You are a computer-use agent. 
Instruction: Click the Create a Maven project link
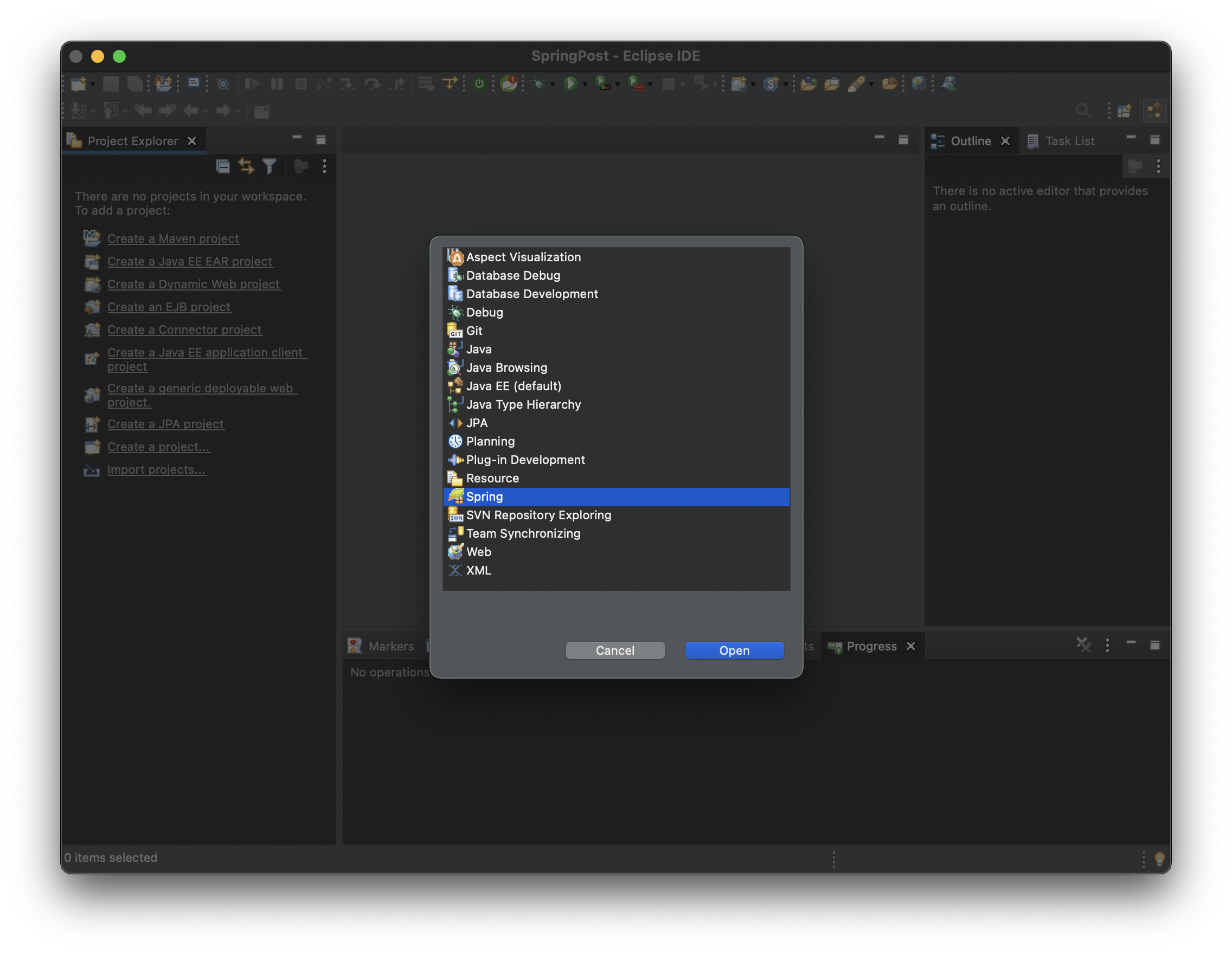(x=173, y=238)
